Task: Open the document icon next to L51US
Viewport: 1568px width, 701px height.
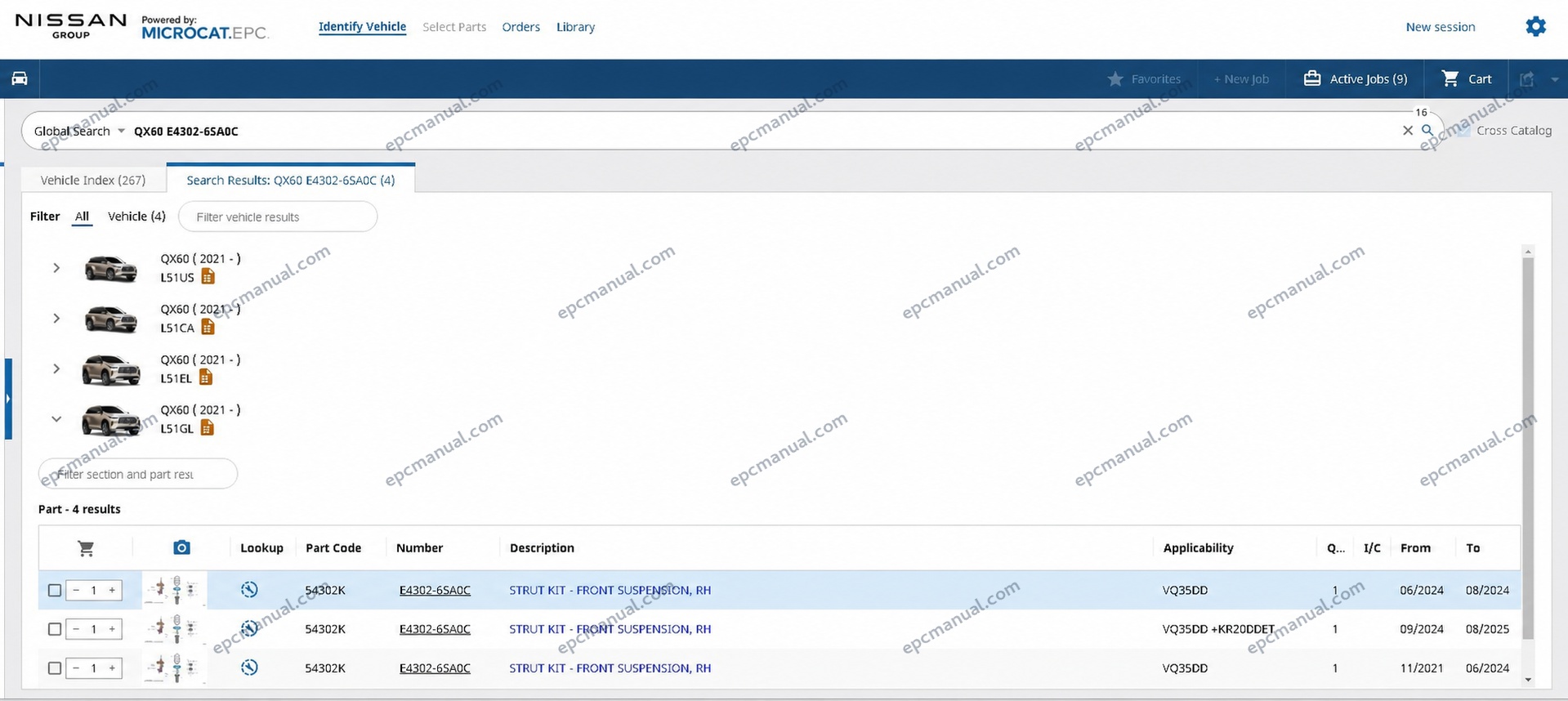Action: click(208, 277)
